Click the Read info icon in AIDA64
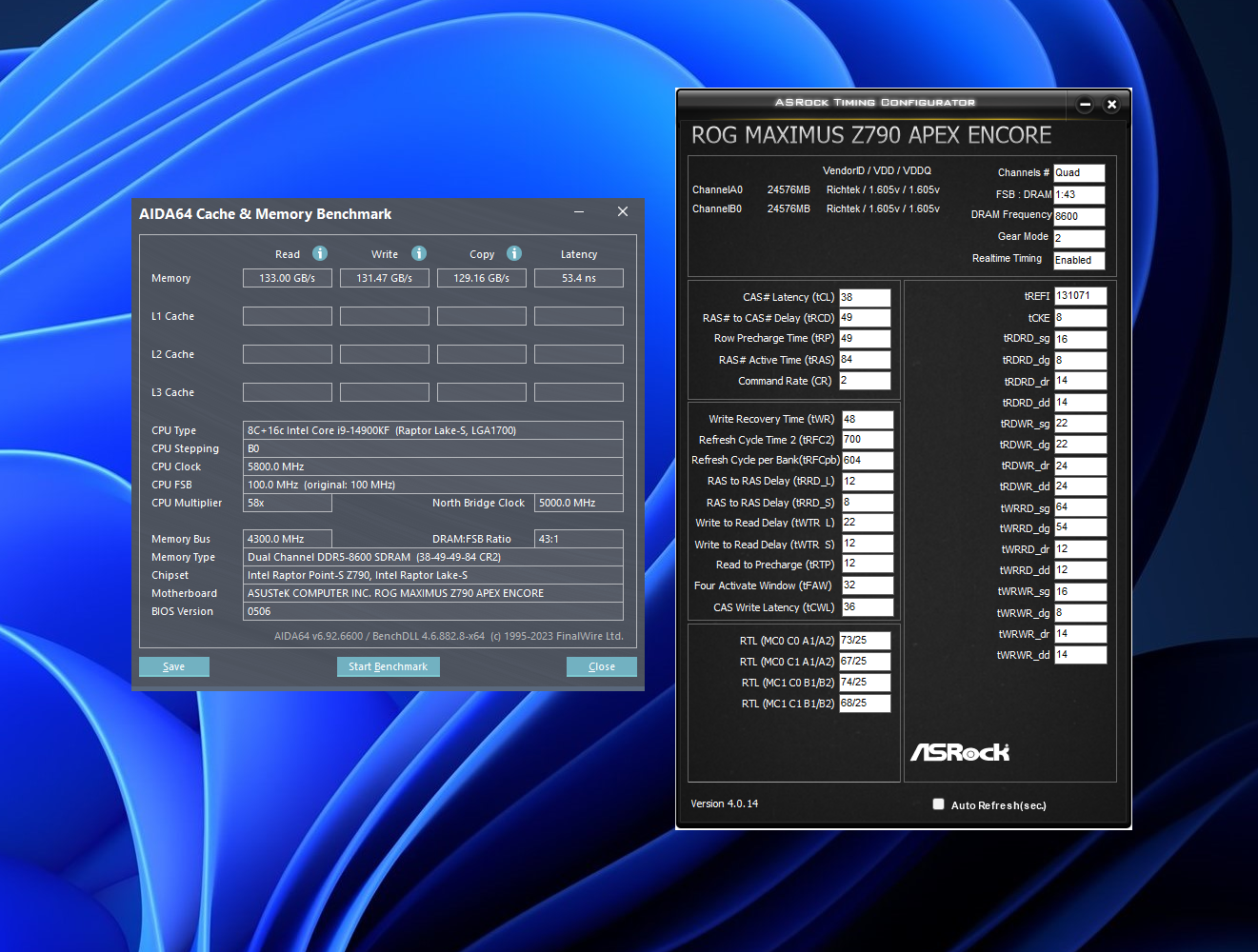This screenshot has height=952, width=1258. tap(320, 253)
